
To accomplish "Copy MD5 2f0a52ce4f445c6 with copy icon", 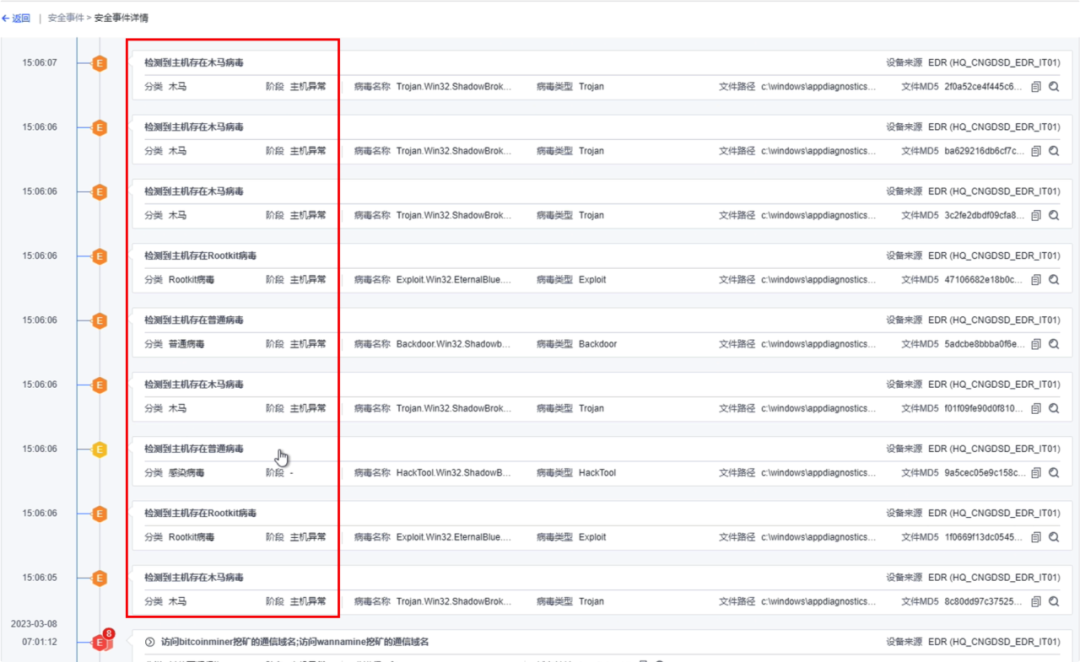I will click(1036, 87).
